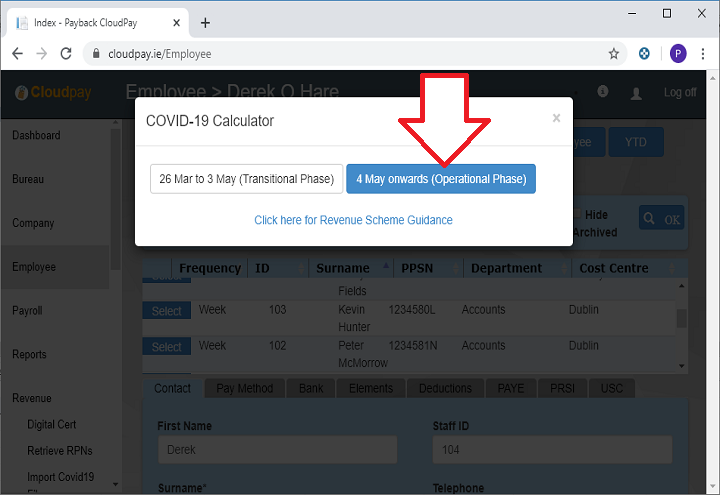Sort the table by Department column
The width and height of the screenshot is (720, 495).
pyautogui.click(x=506, y=268)
